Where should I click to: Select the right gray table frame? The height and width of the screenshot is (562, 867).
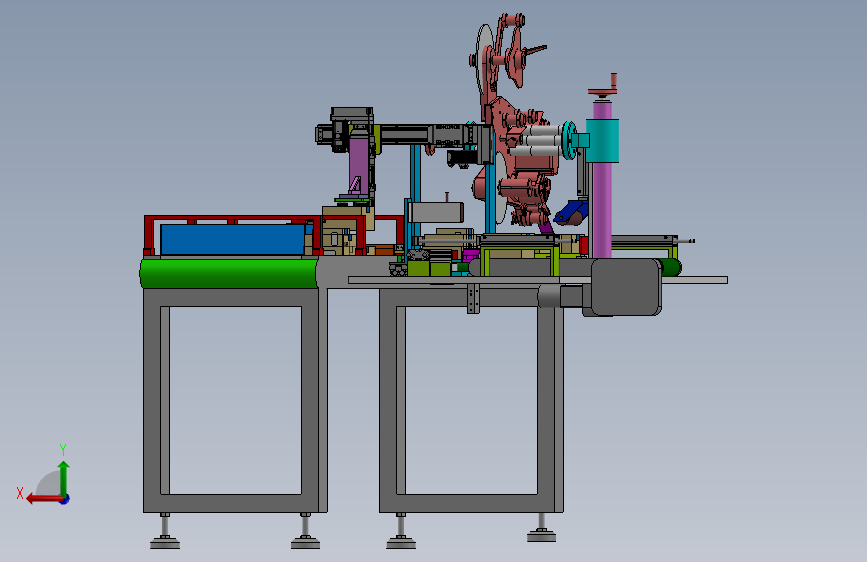pos(471,399)
